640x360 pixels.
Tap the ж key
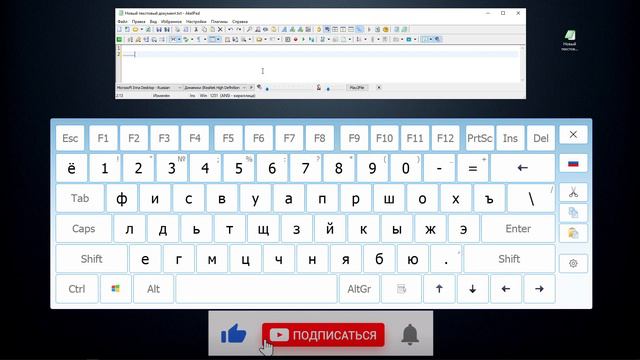click(430, 229)
